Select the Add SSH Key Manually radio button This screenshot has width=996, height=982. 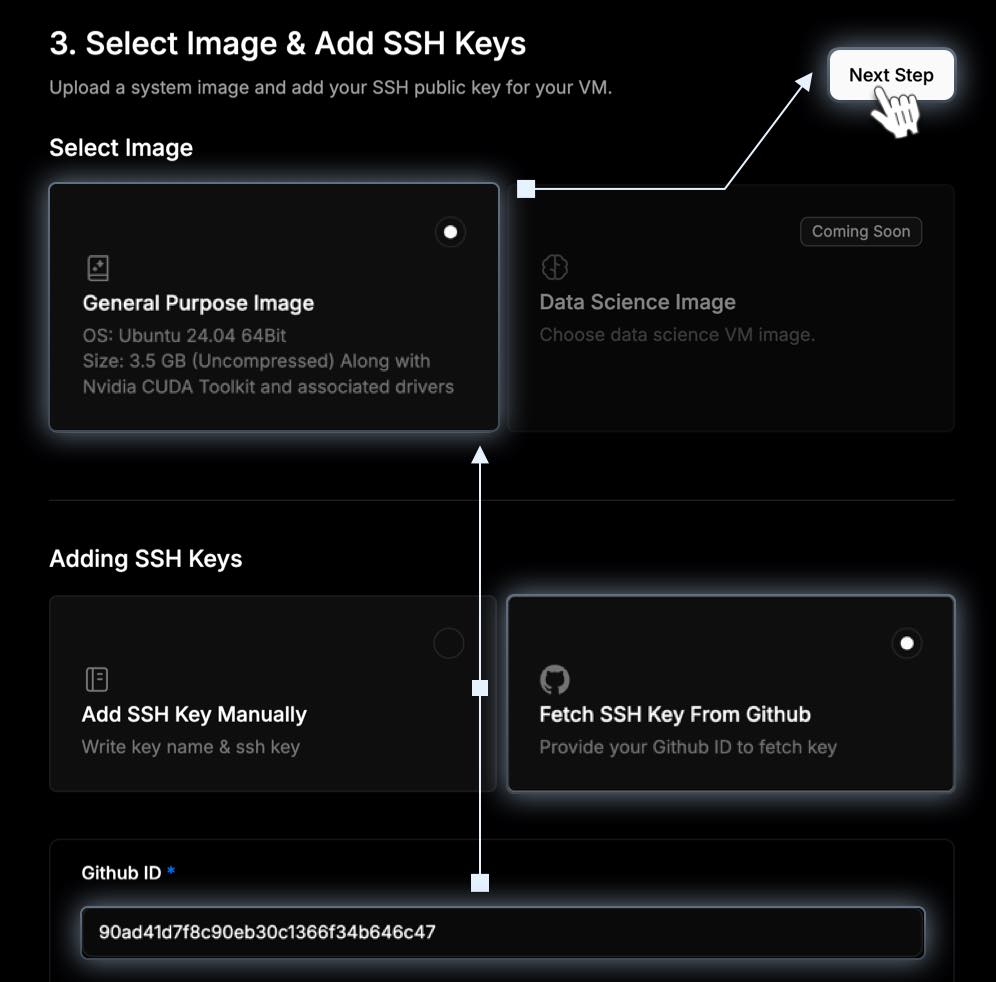(x=448, y=643)
